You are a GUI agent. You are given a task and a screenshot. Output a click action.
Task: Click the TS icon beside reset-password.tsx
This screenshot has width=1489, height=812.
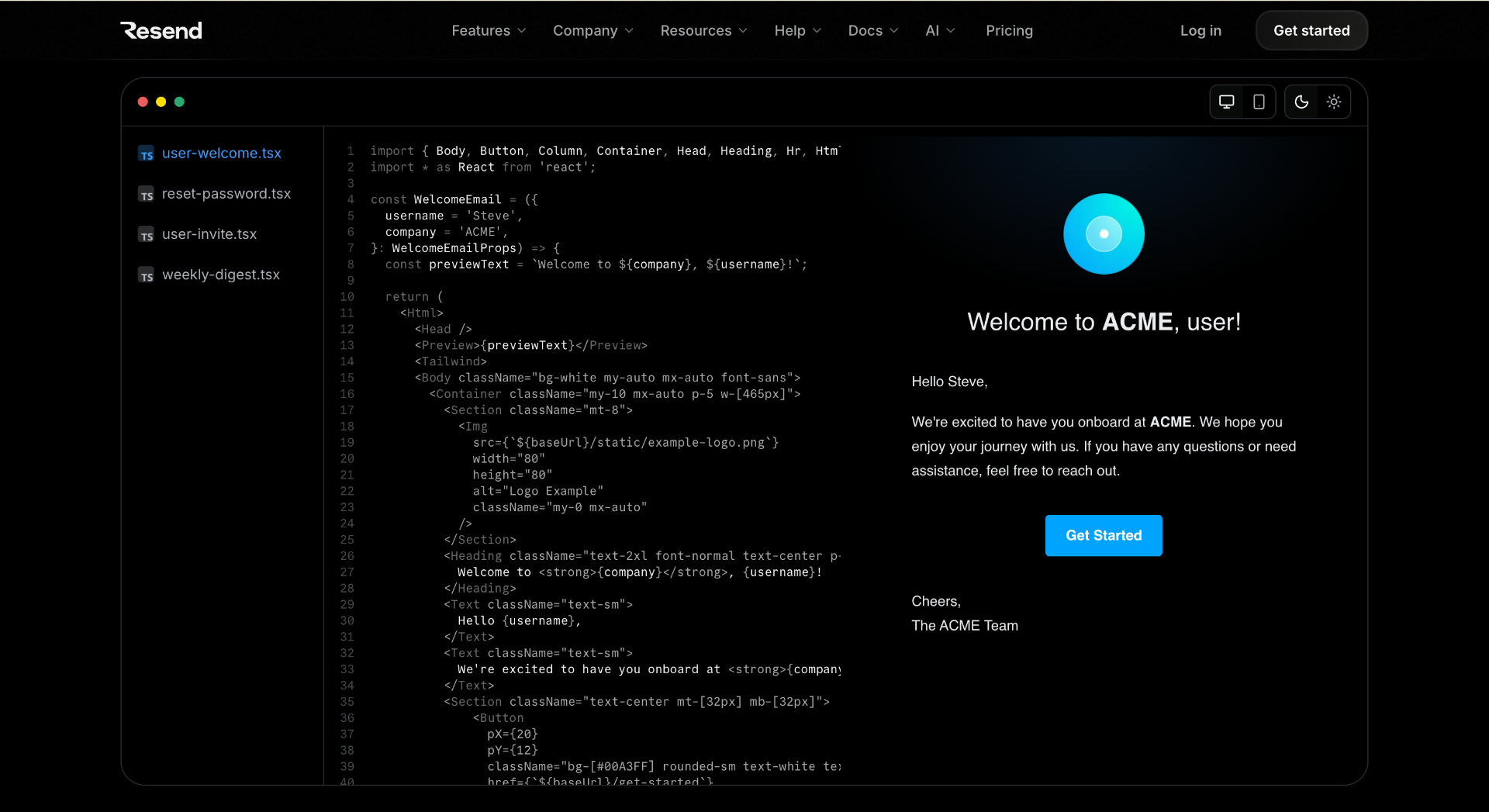coord(146,194)
